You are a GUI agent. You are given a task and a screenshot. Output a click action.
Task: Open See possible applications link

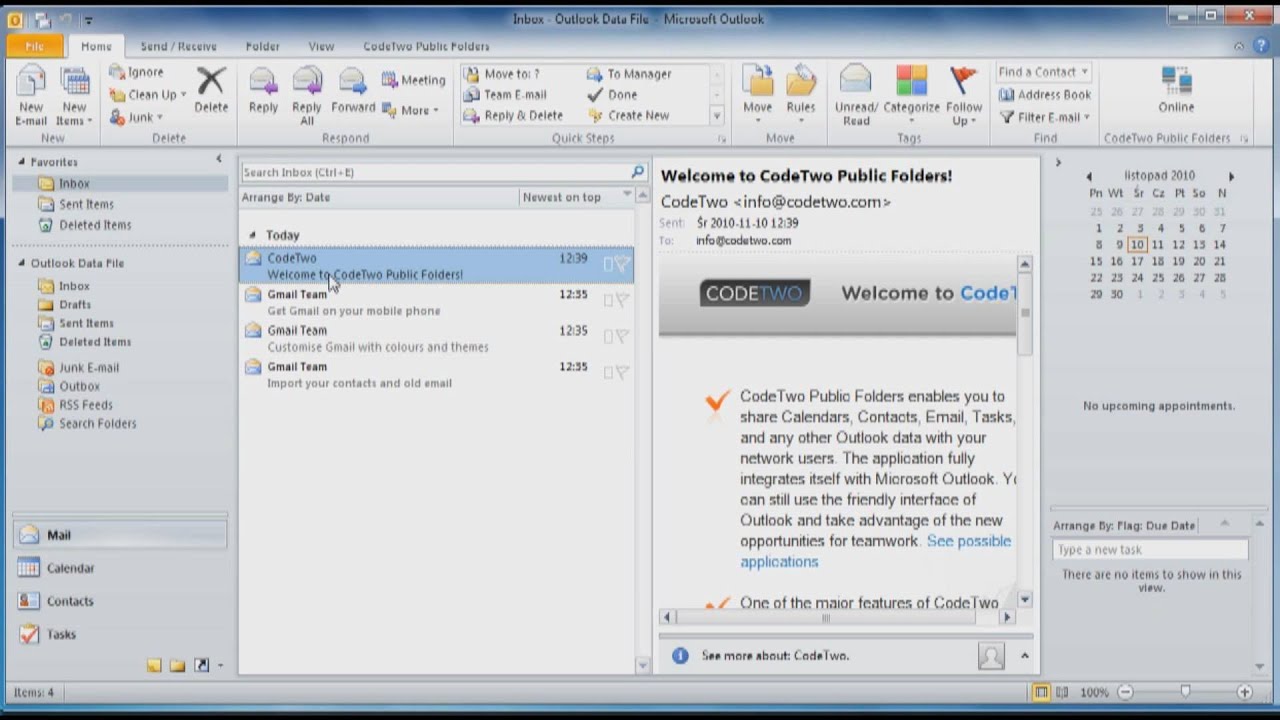876,551
